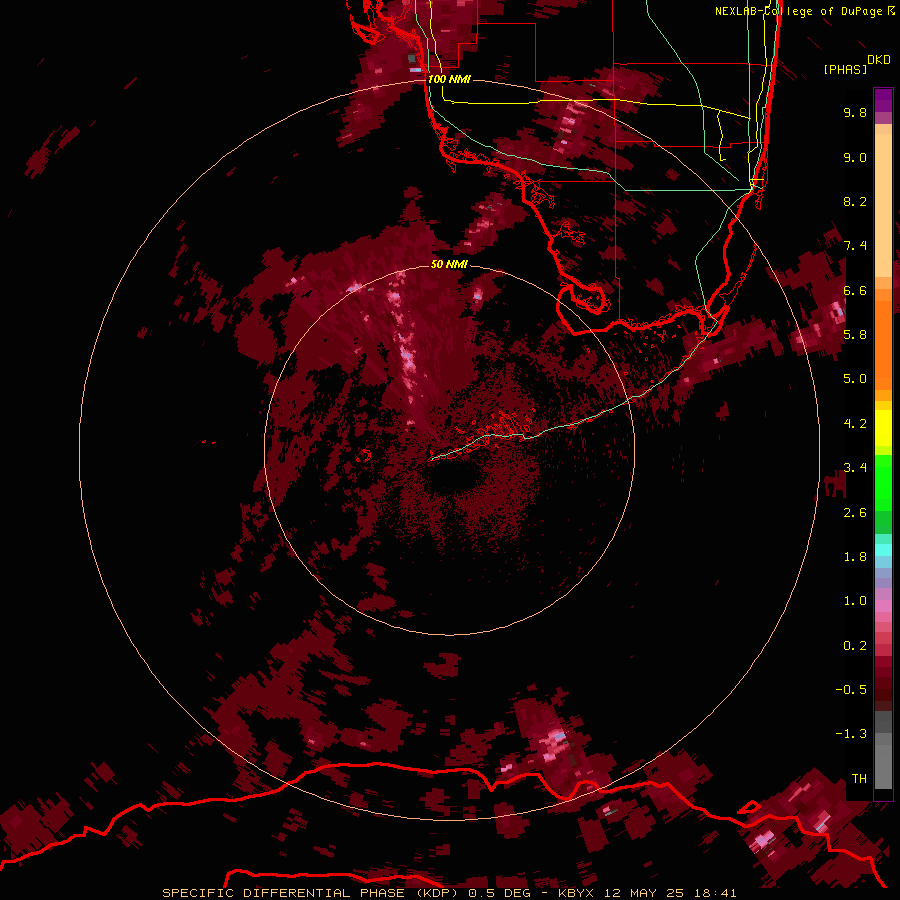
Task: Click the 18:41 timestamp in the caption
Action: click(x=715, y=893)
